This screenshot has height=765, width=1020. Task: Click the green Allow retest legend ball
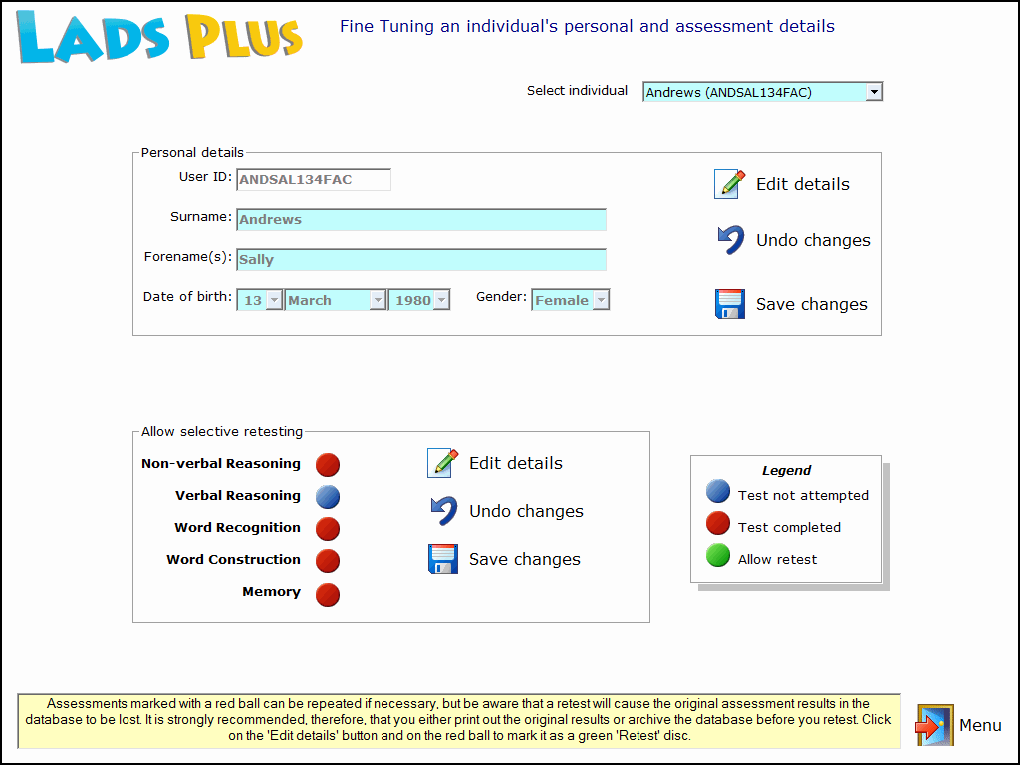click(x=718, y=555)
